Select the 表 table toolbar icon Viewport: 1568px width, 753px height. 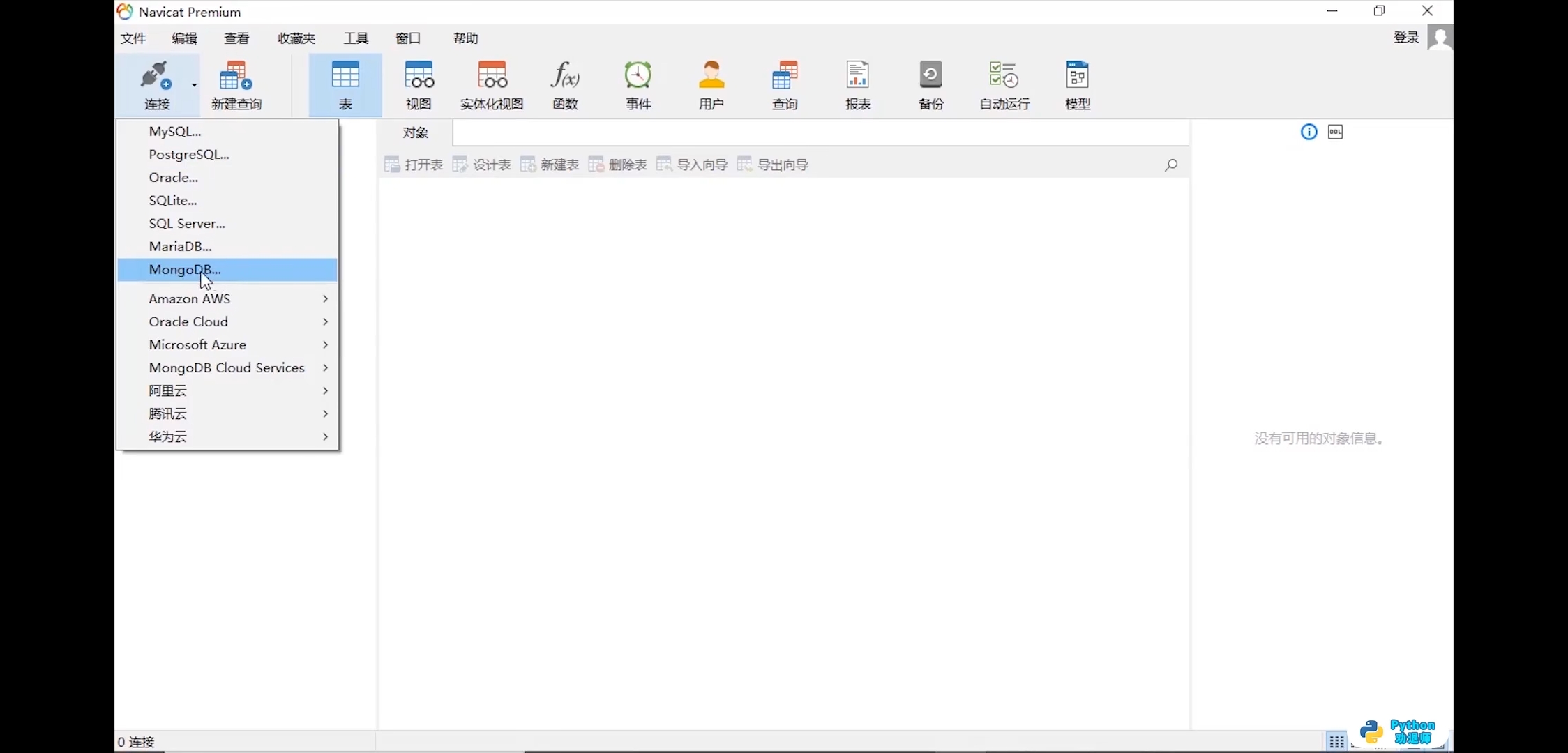tap(345, 84)
